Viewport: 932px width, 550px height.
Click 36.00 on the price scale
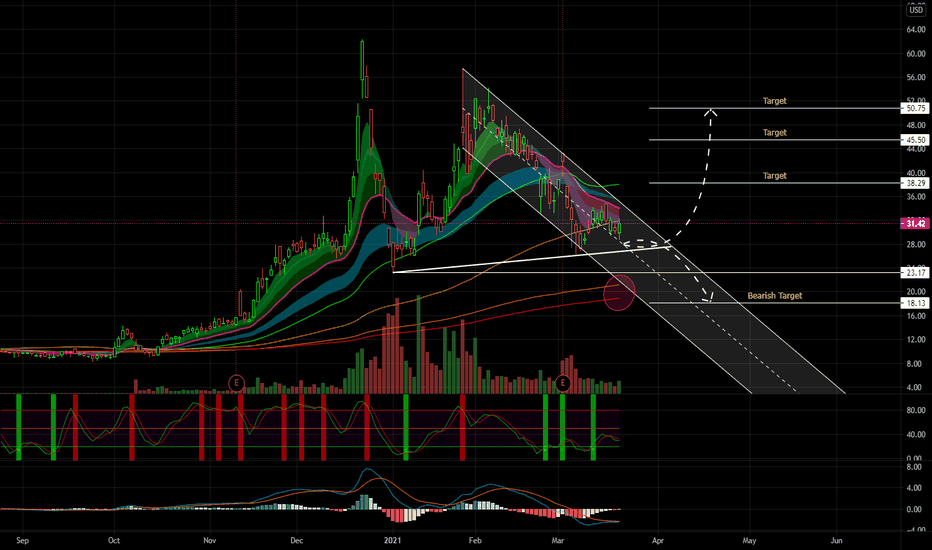pos(915,197)
